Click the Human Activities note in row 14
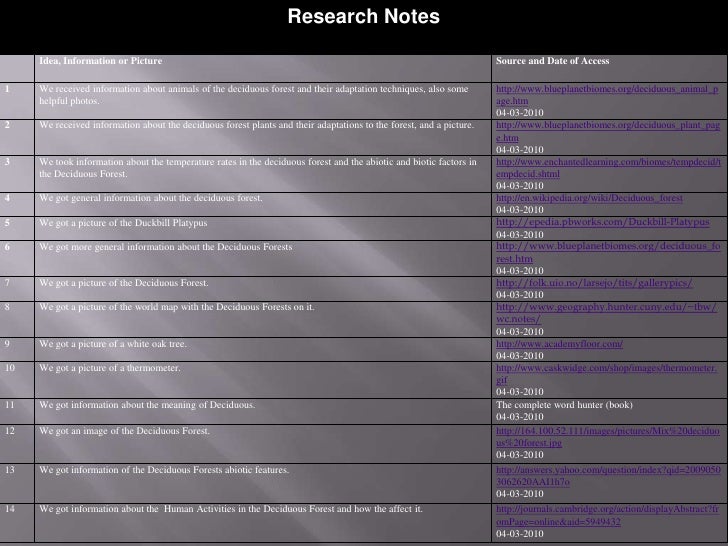Viewport: 728px width, 546px height. tap(231, 509)
